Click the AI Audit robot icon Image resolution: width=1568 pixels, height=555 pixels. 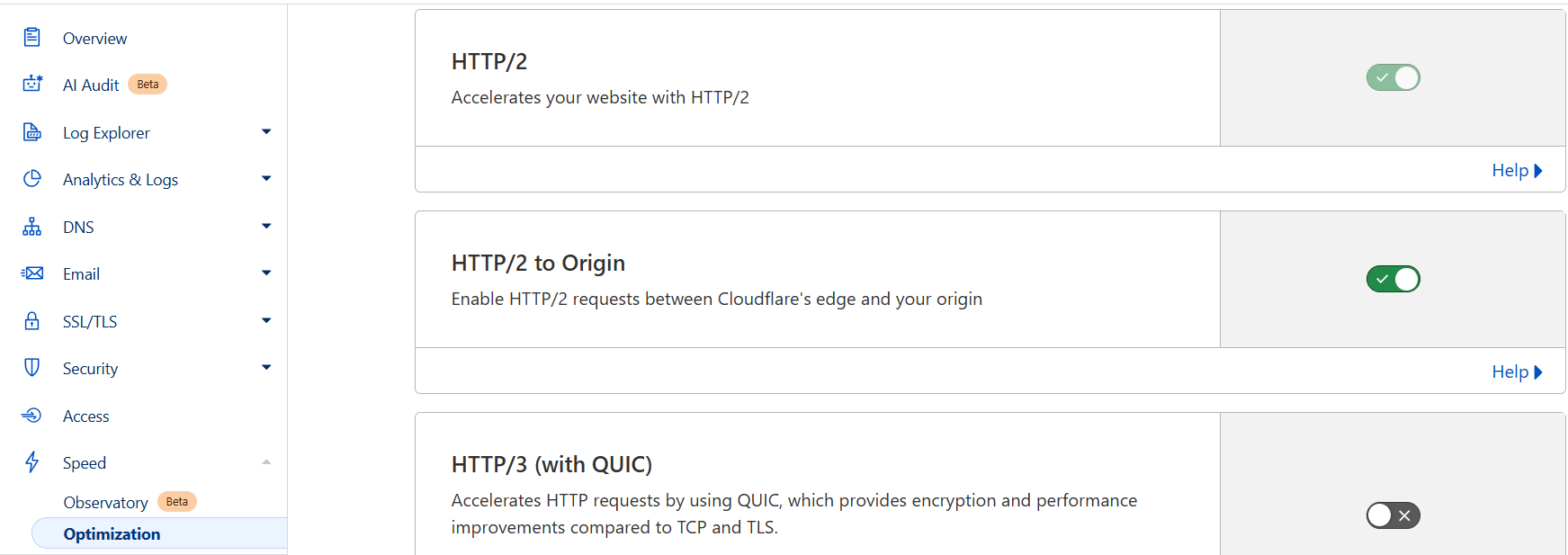(x=32, y=84)
